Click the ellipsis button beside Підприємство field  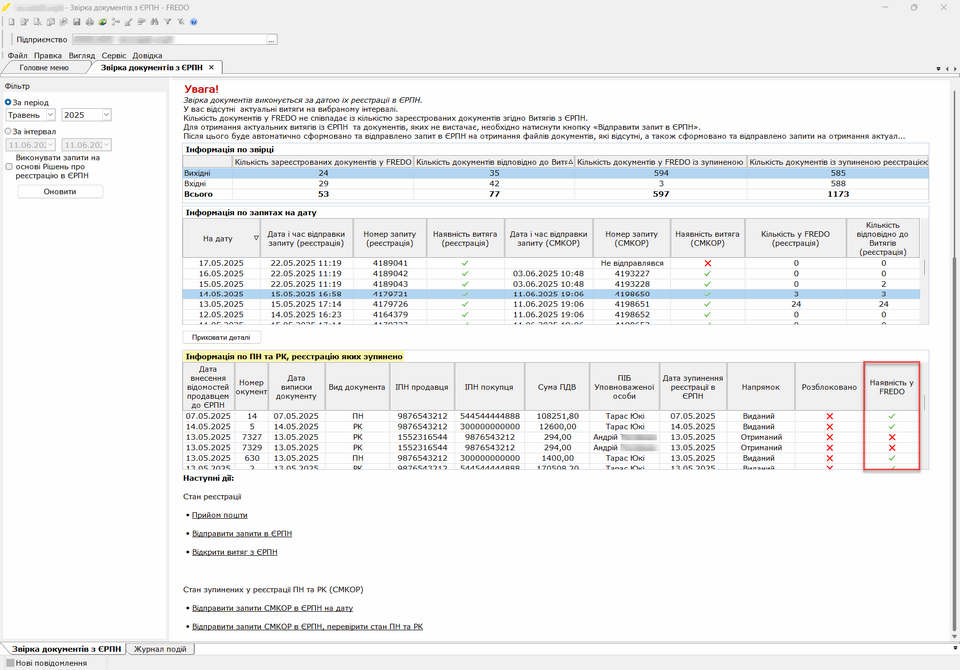tap(272, 40)
